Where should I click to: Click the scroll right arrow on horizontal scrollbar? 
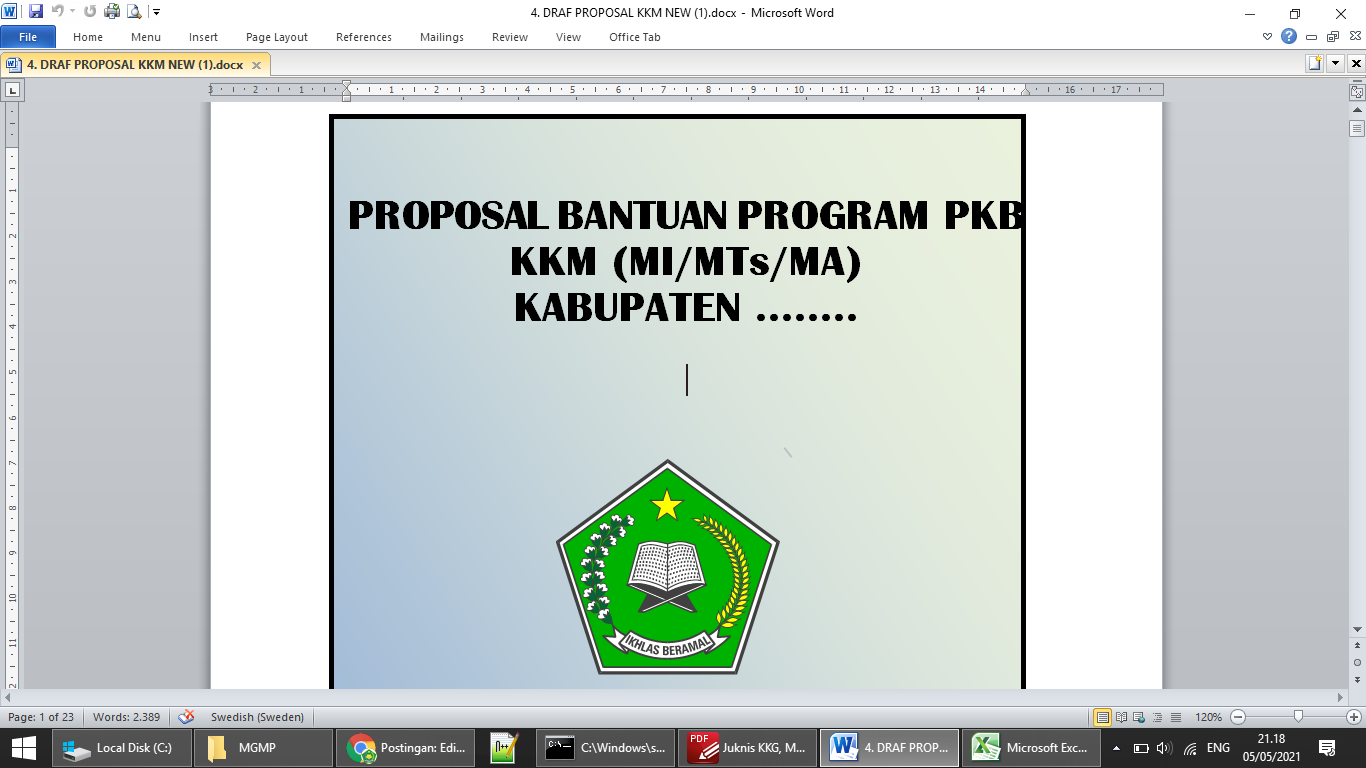point(1341,697)
